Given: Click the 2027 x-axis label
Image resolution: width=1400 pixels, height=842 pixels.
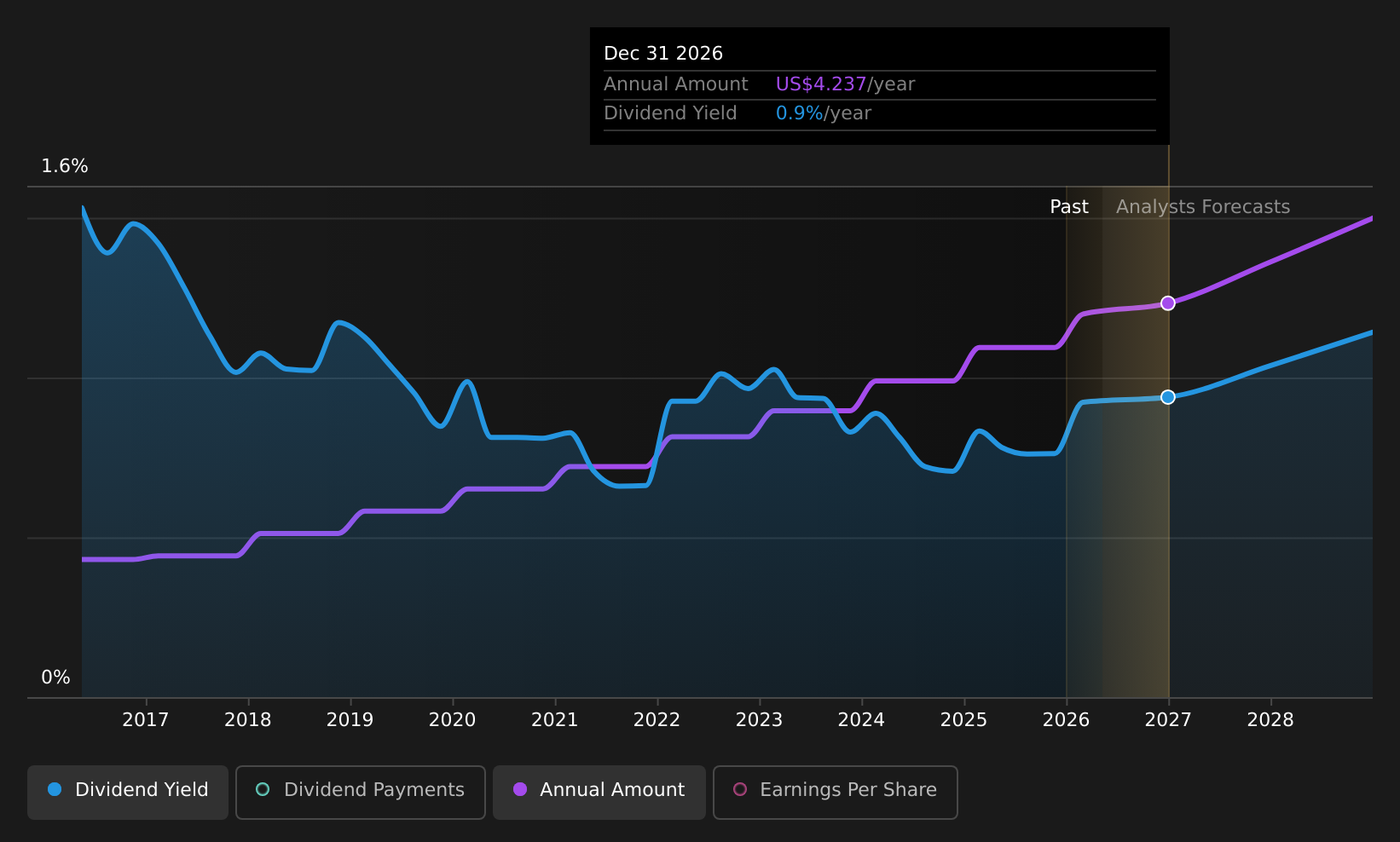Looking at the screenshot, I should point(1169,720).
